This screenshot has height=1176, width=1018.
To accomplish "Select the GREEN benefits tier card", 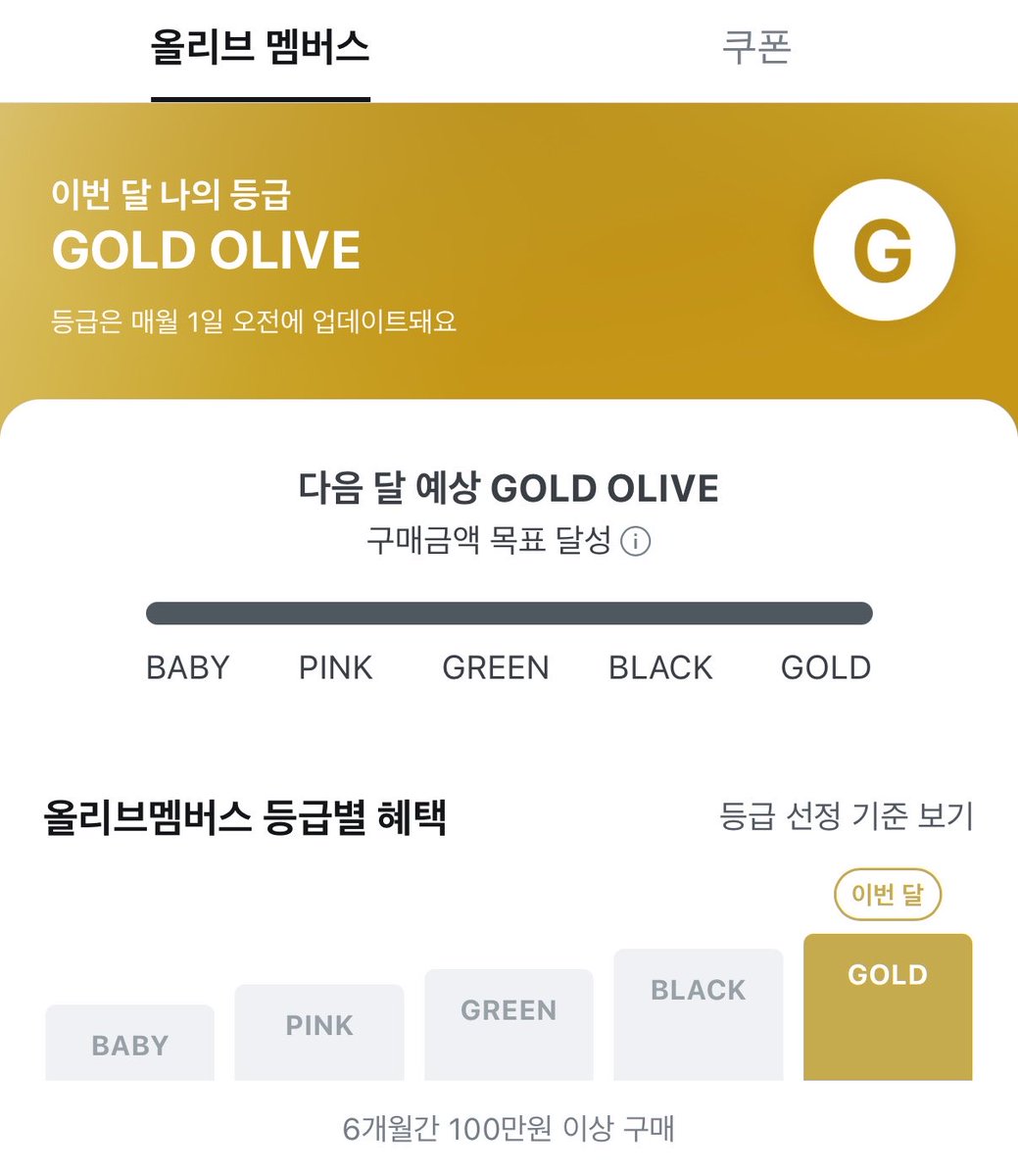I will click(509, 1025).
